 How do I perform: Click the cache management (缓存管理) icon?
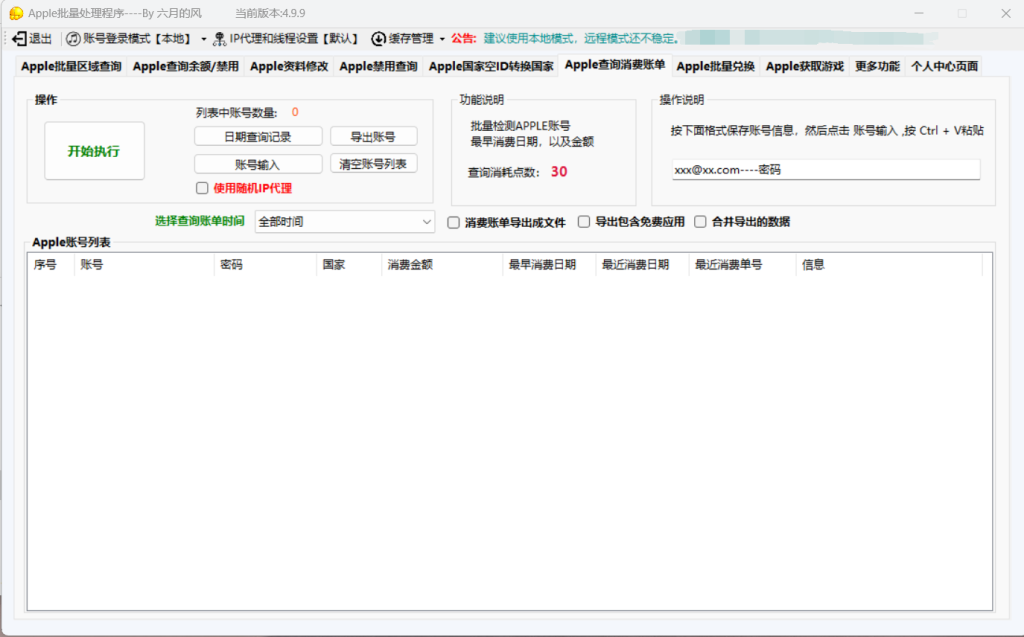point(379,39)
